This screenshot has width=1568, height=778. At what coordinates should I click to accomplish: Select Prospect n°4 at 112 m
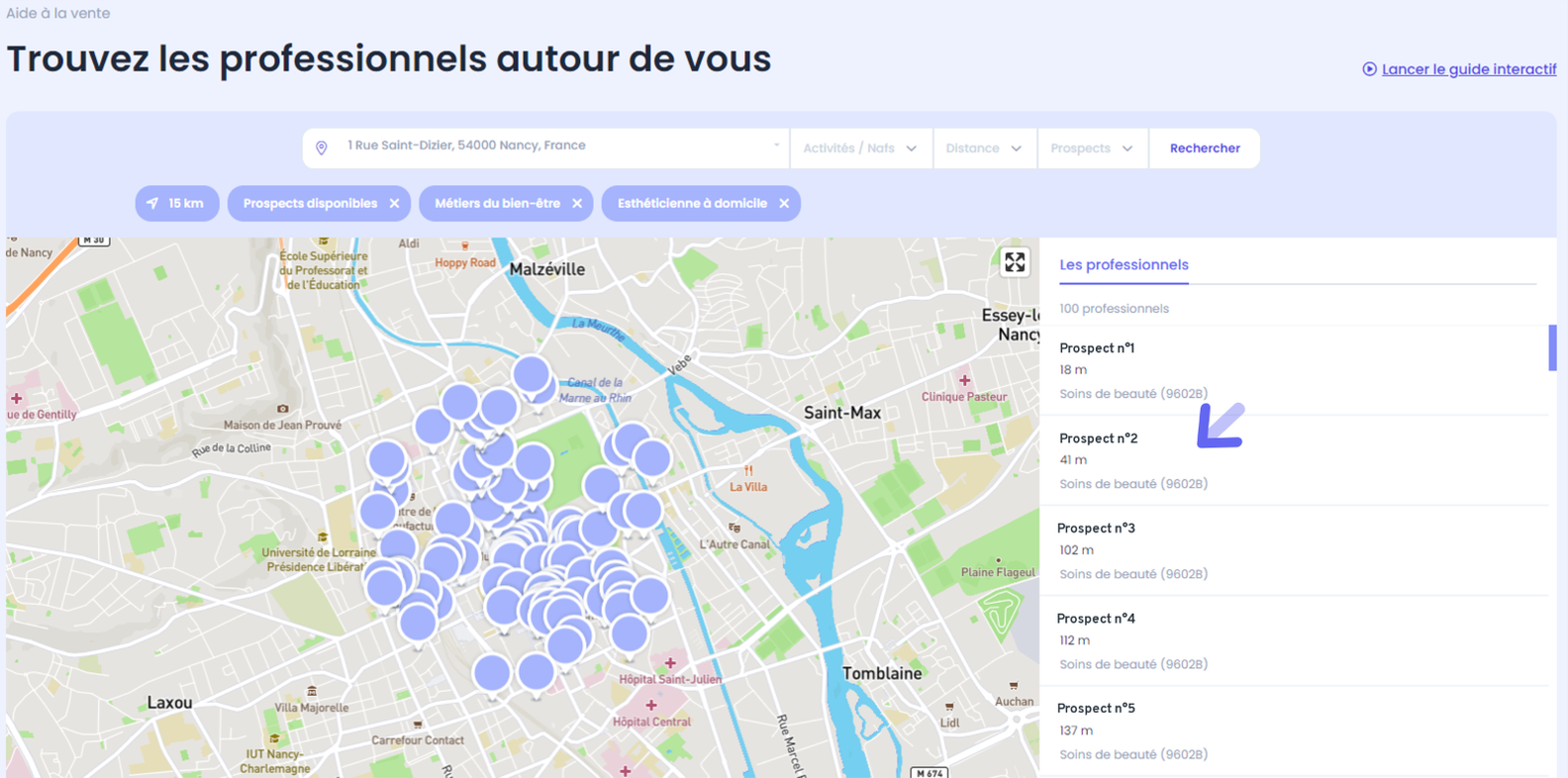pyautogui.click(x=1294, y=640)
